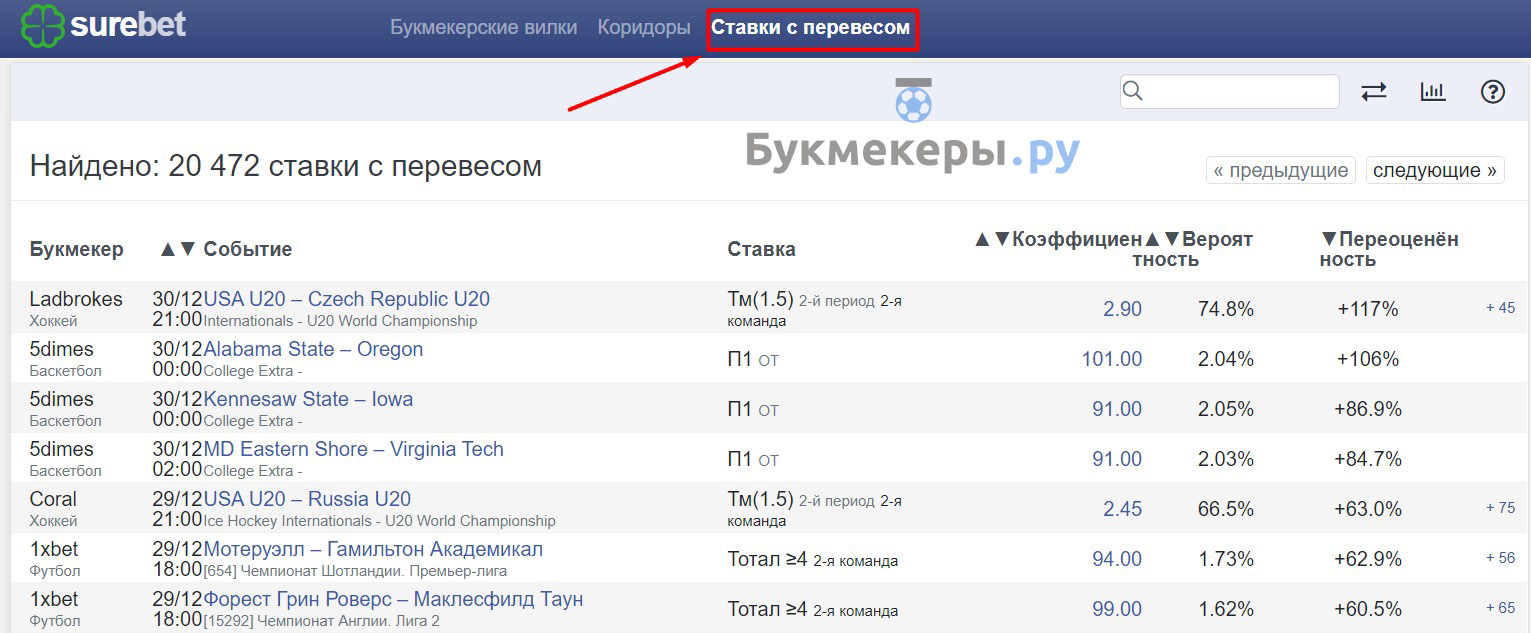1531x633 pixels.
Task: Expand + 56 more bets
Action: coord(1500,558)
